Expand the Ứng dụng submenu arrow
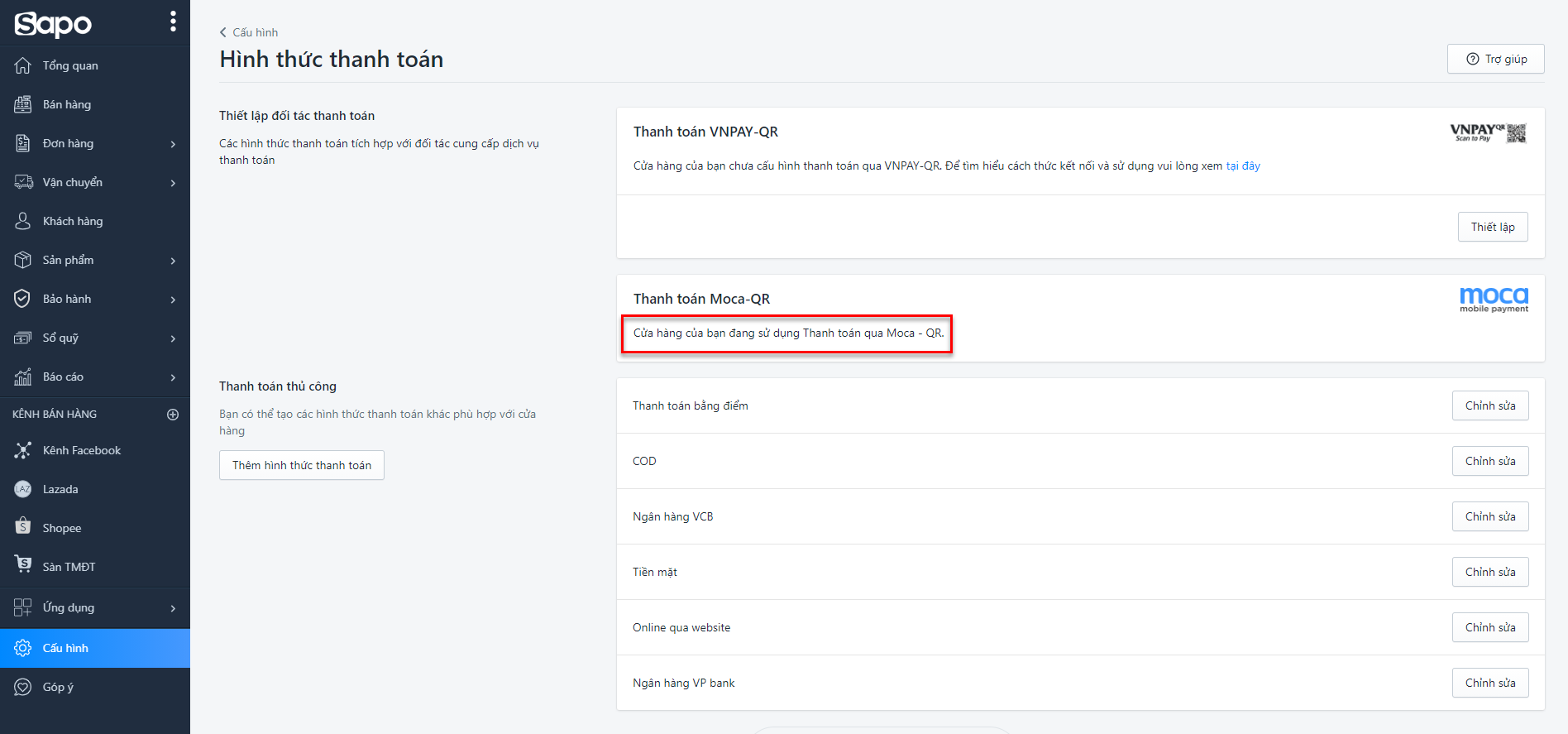Screen dimensions: 1568x734 click(x=173, y=608)
